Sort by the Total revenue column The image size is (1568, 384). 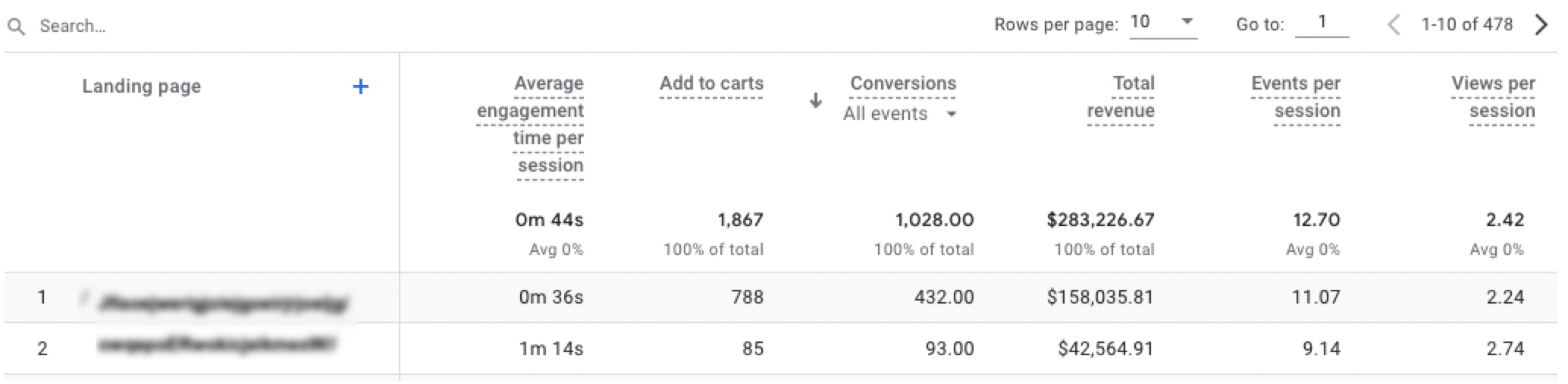1121,97
